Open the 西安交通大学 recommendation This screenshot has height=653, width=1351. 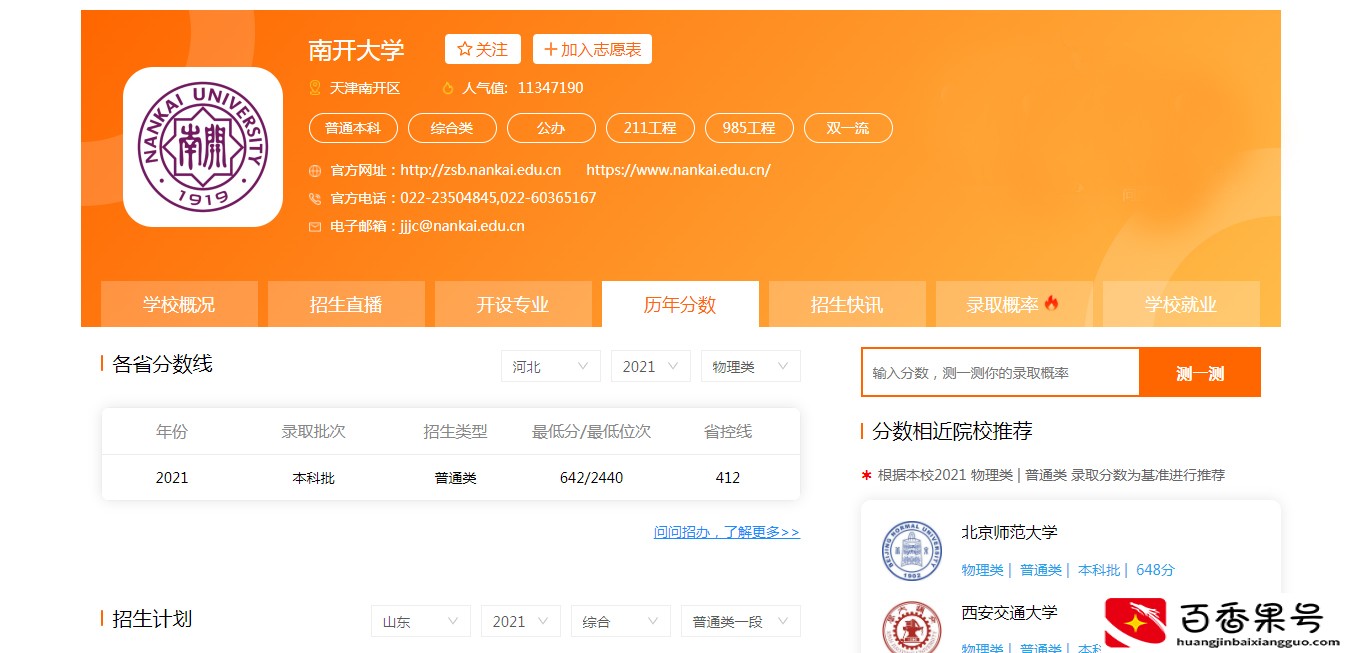(1009, 612)
